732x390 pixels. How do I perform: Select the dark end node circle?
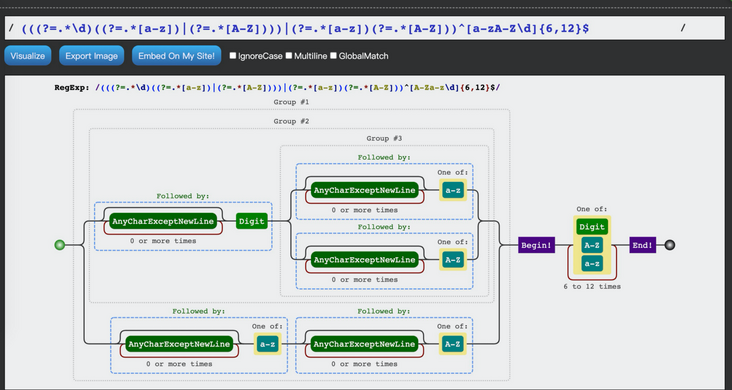coord(670,245)
